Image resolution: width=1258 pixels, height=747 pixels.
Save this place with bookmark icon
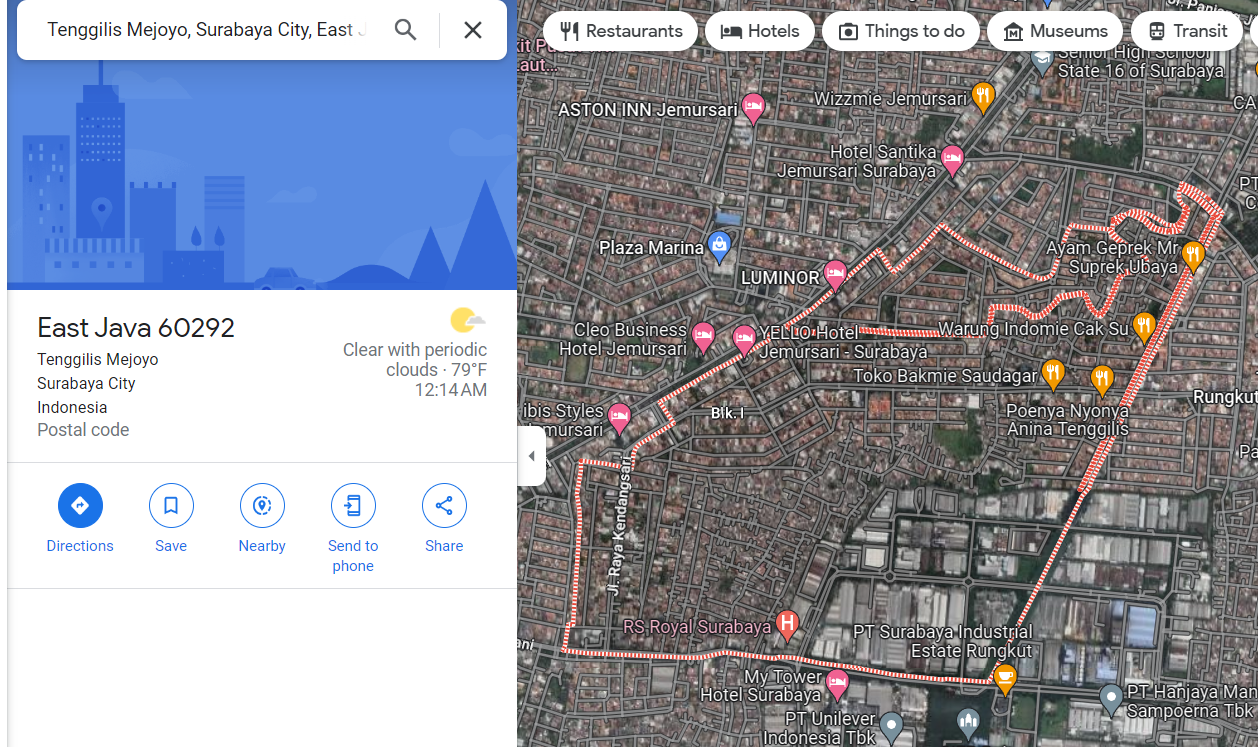[x=171, y=506]
